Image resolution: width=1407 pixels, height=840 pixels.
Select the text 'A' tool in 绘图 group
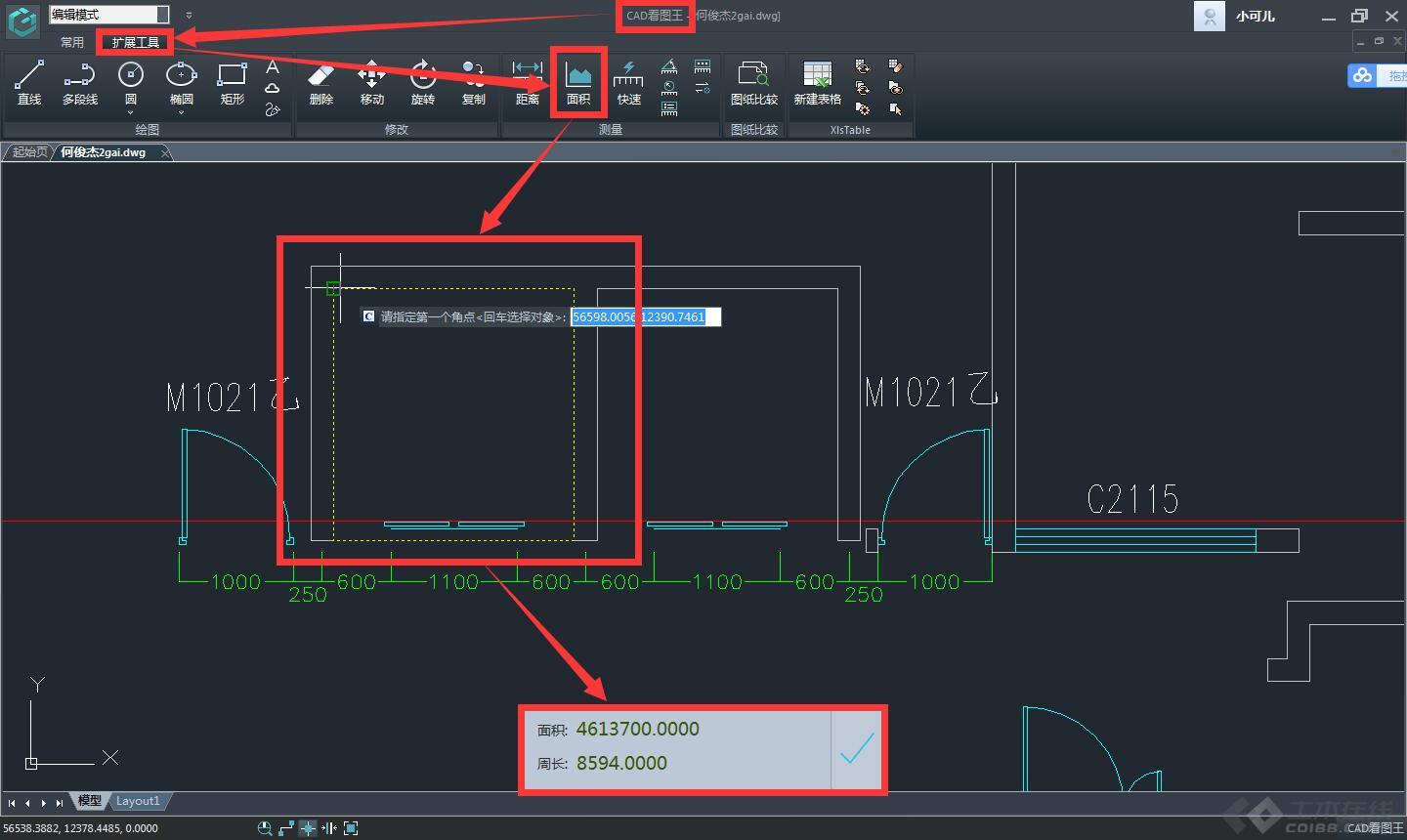(273, 66)
